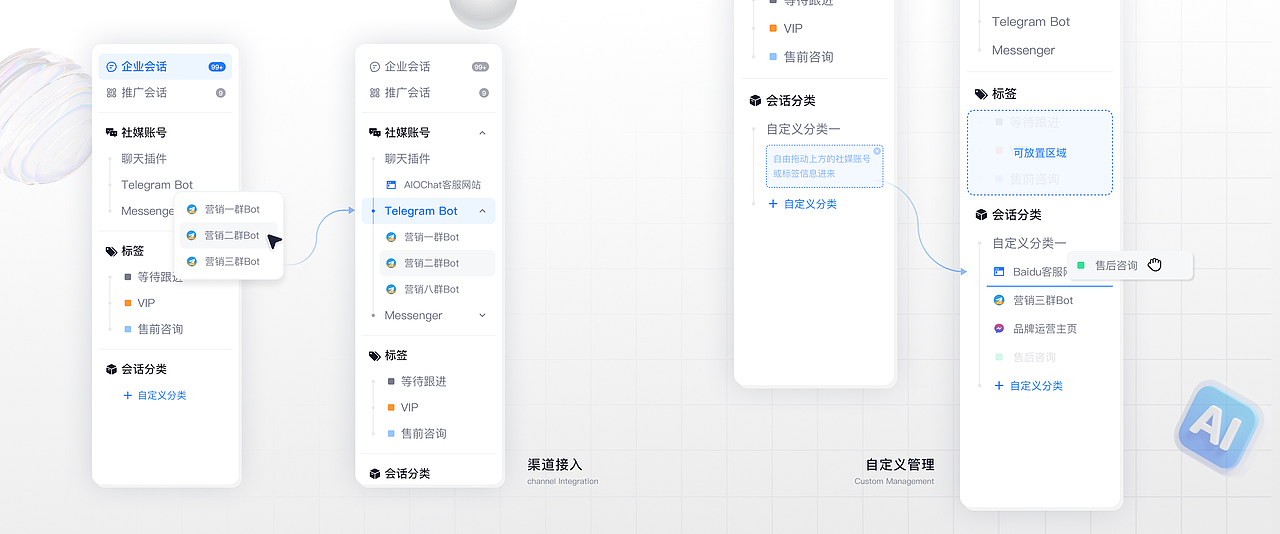Click 会话分类 cube icon in drag-hint panel

coord(756,101)
